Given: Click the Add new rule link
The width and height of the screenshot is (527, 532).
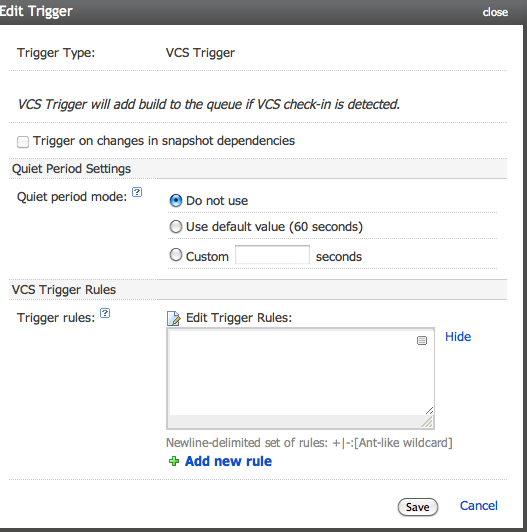Looking at the screenshot, I should (228, 461).
